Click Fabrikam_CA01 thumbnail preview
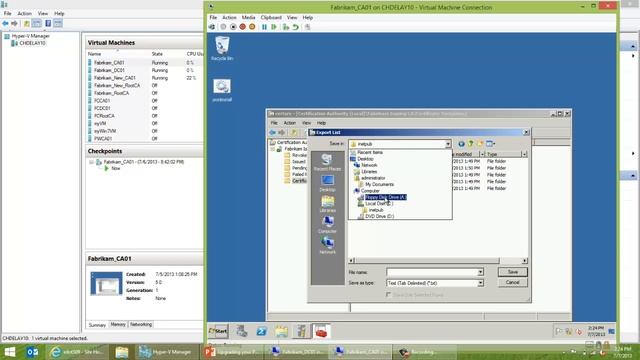Viewport: 640px width, 360px height. pos(106,283)
